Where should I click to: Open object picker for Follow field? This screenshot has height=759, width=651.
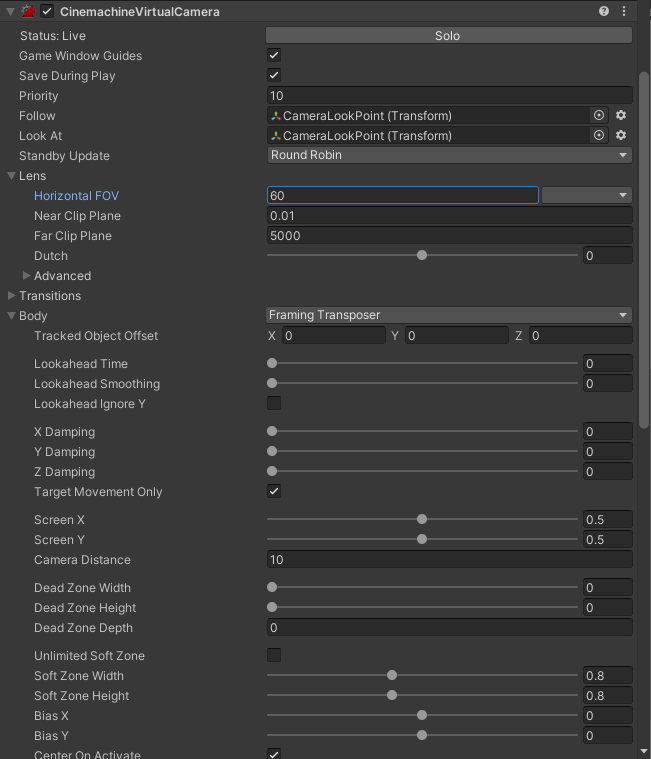[599, 115]
